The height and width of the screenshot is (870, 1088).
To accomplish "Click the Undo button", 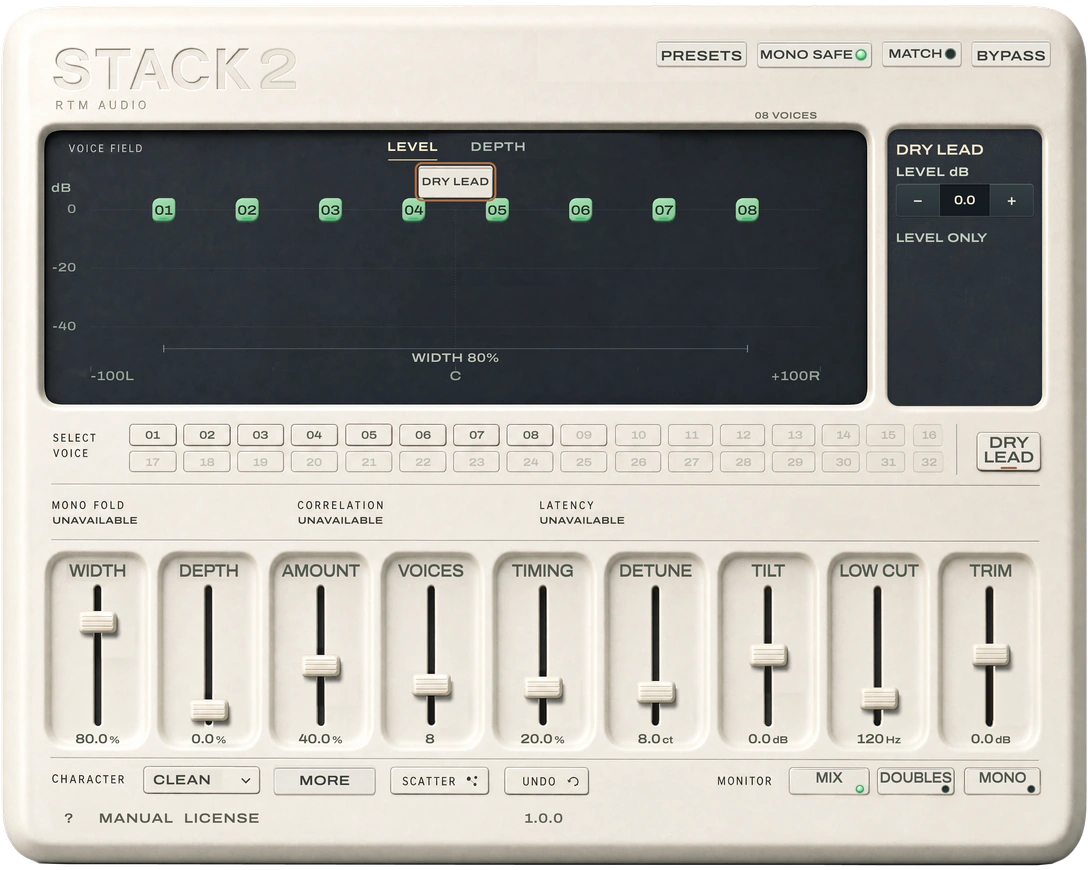I will [546, 781].
